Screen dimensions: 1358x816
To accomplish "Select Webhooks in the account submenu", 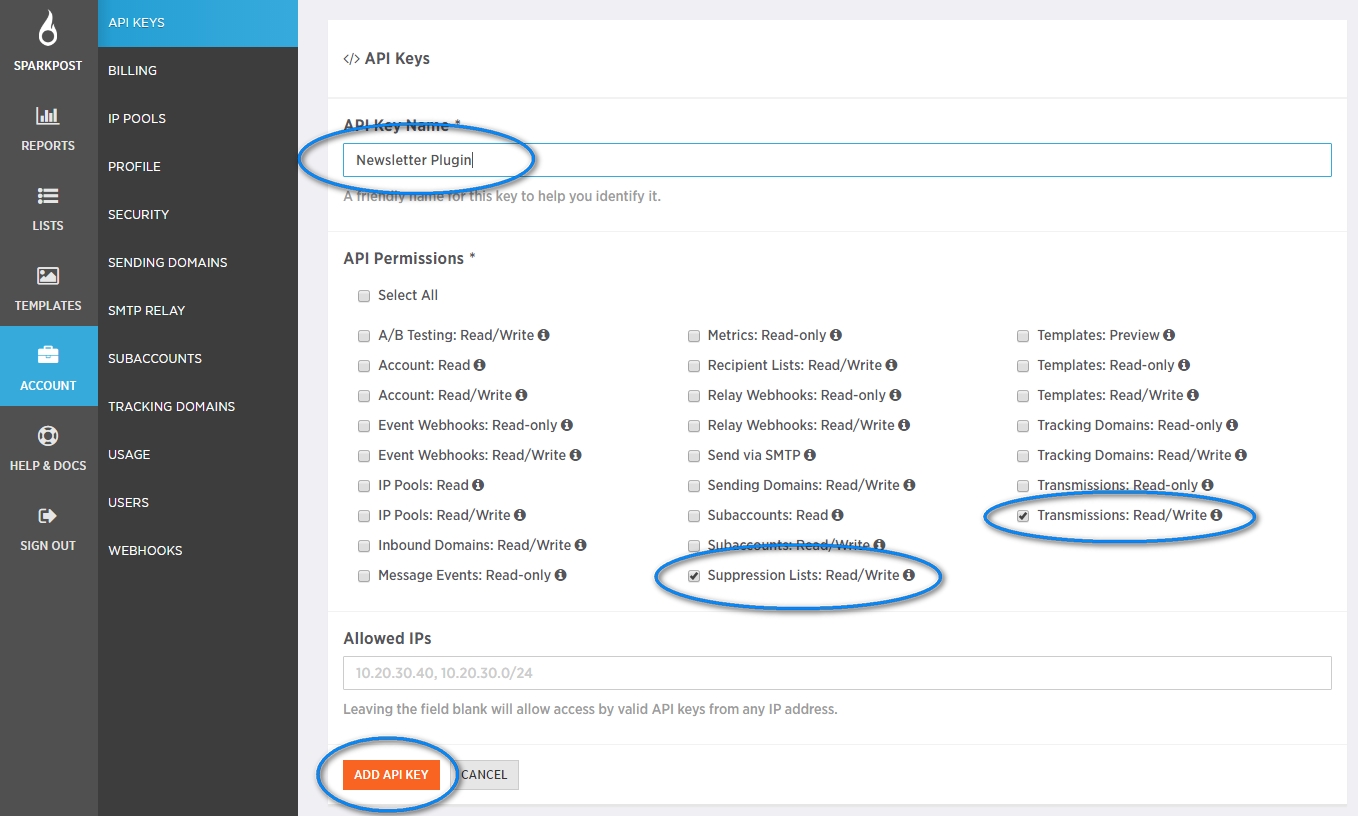I will click(x=145, y=550).
